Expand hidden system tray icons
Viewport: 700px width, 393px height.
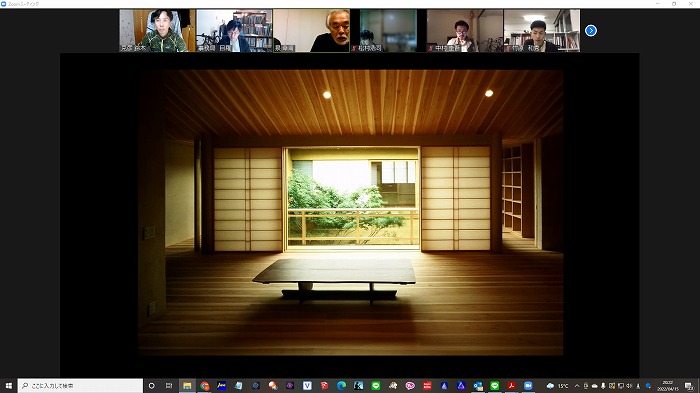(577, 386)
